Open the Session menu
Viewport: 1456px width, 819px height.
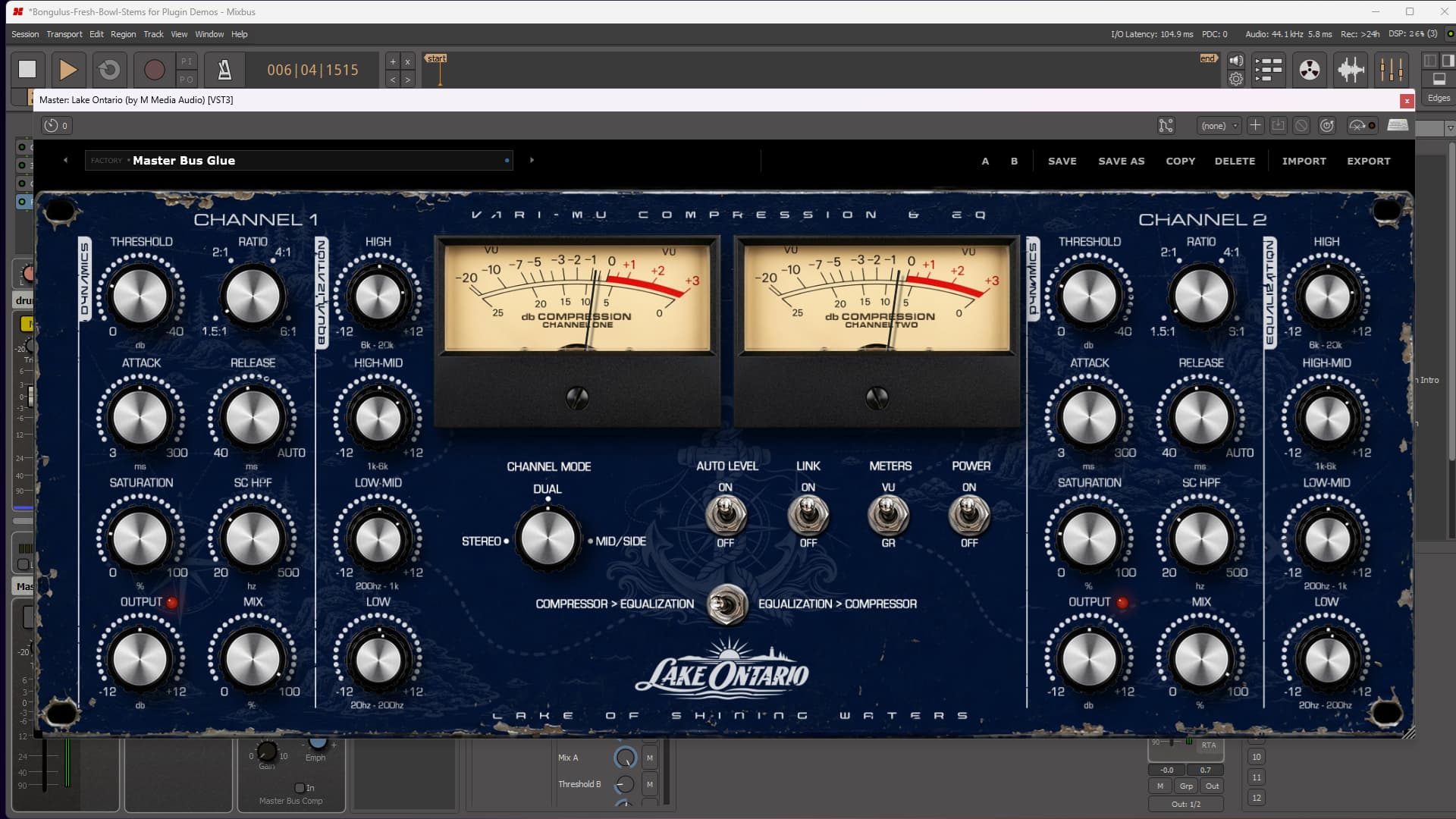25,34
